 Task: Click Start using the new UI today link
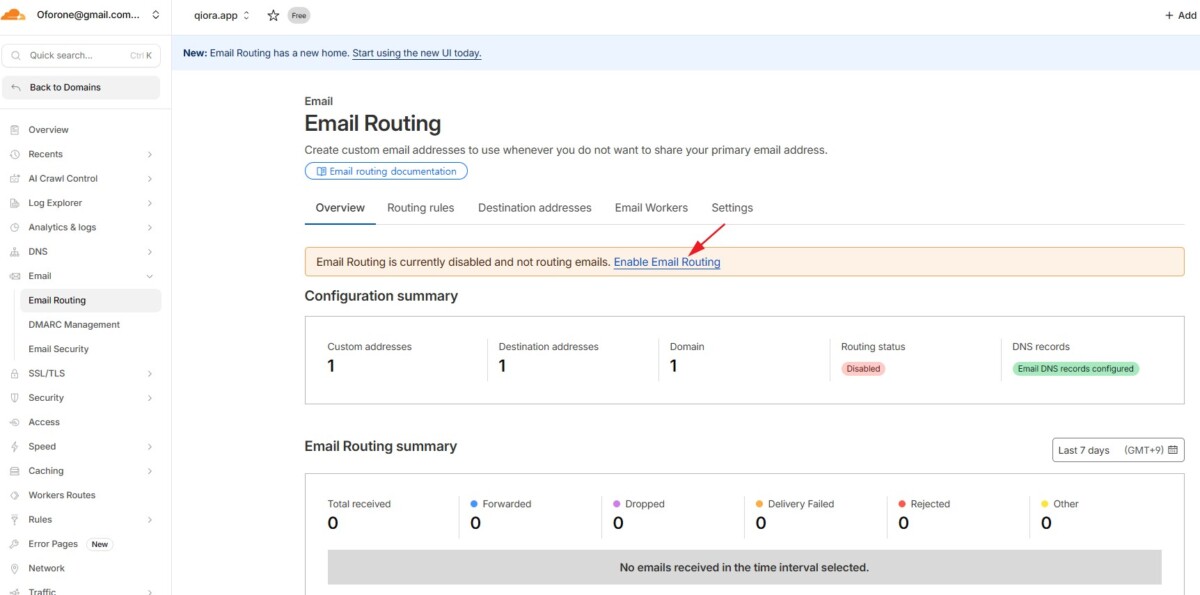tap(417, 53)
